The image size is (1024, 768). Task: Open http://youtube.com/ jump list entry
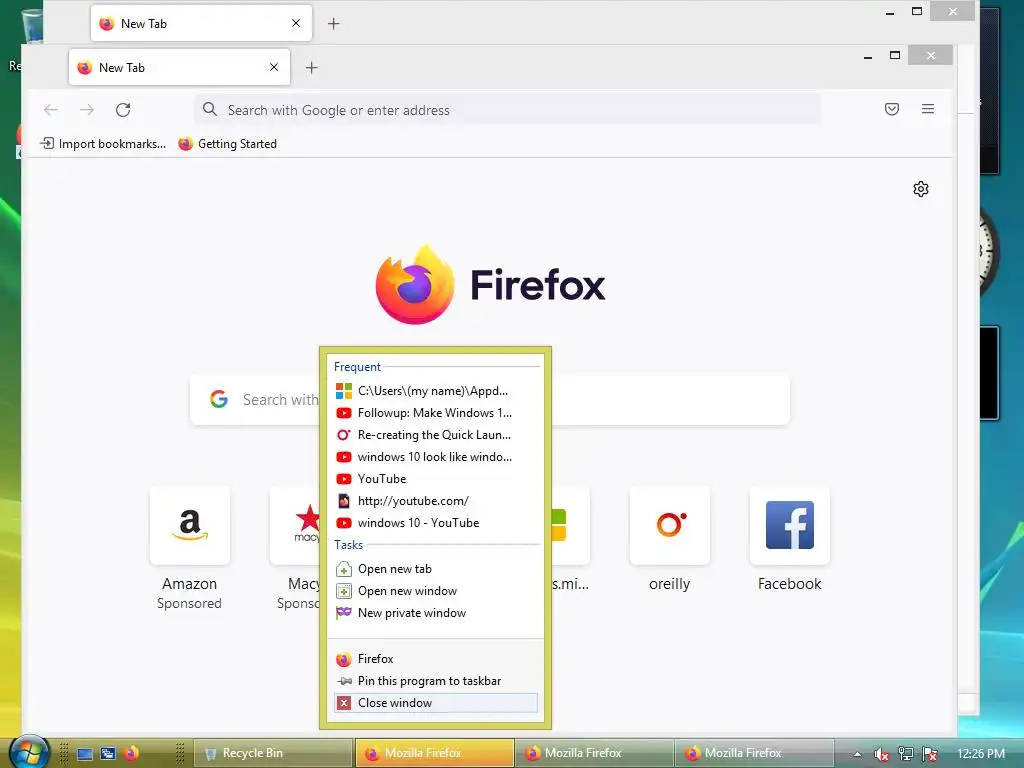tap(436, 501)
